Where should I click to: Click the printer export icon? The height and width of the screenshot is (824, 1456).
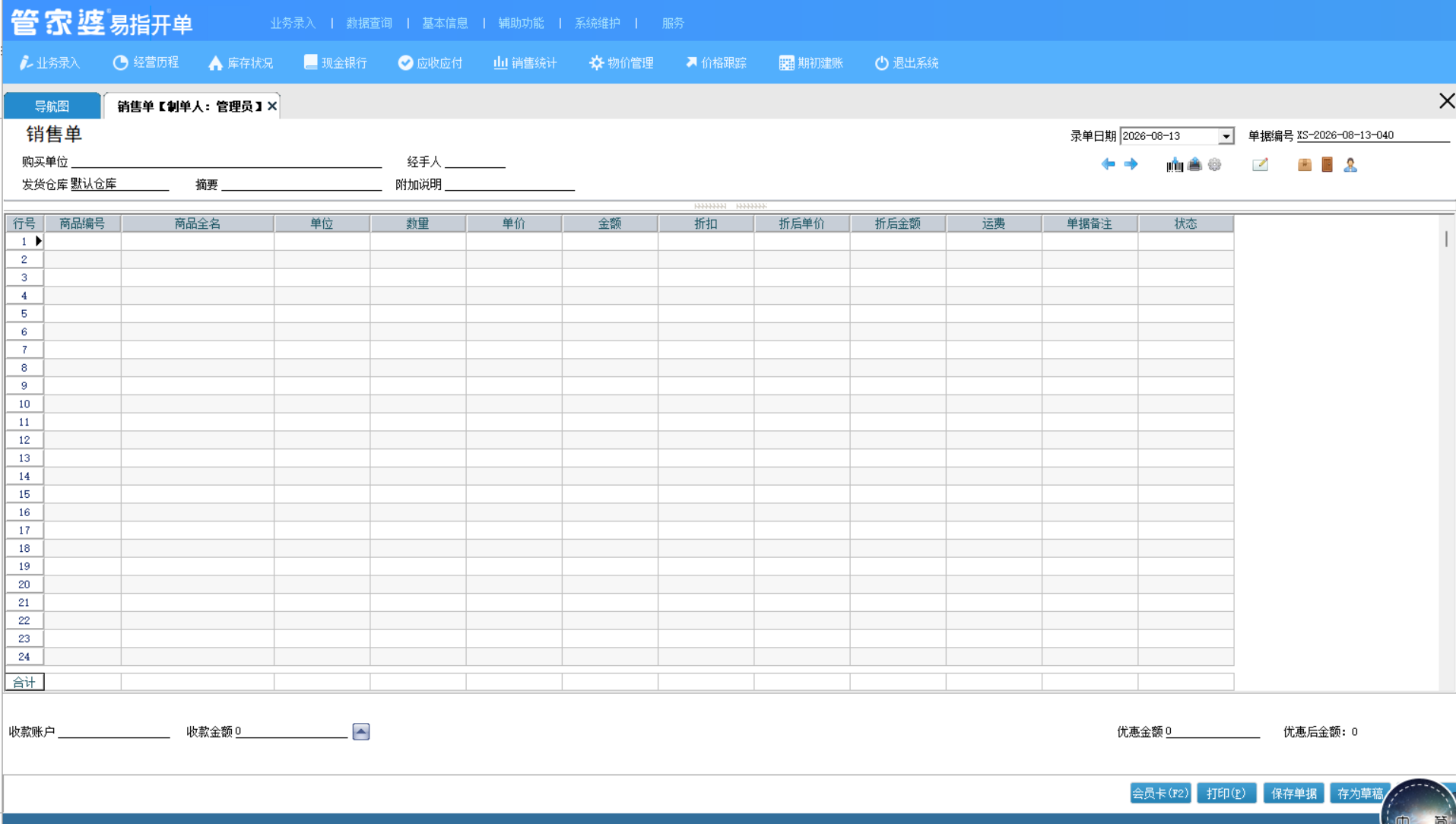click(x=1194, y=165)
